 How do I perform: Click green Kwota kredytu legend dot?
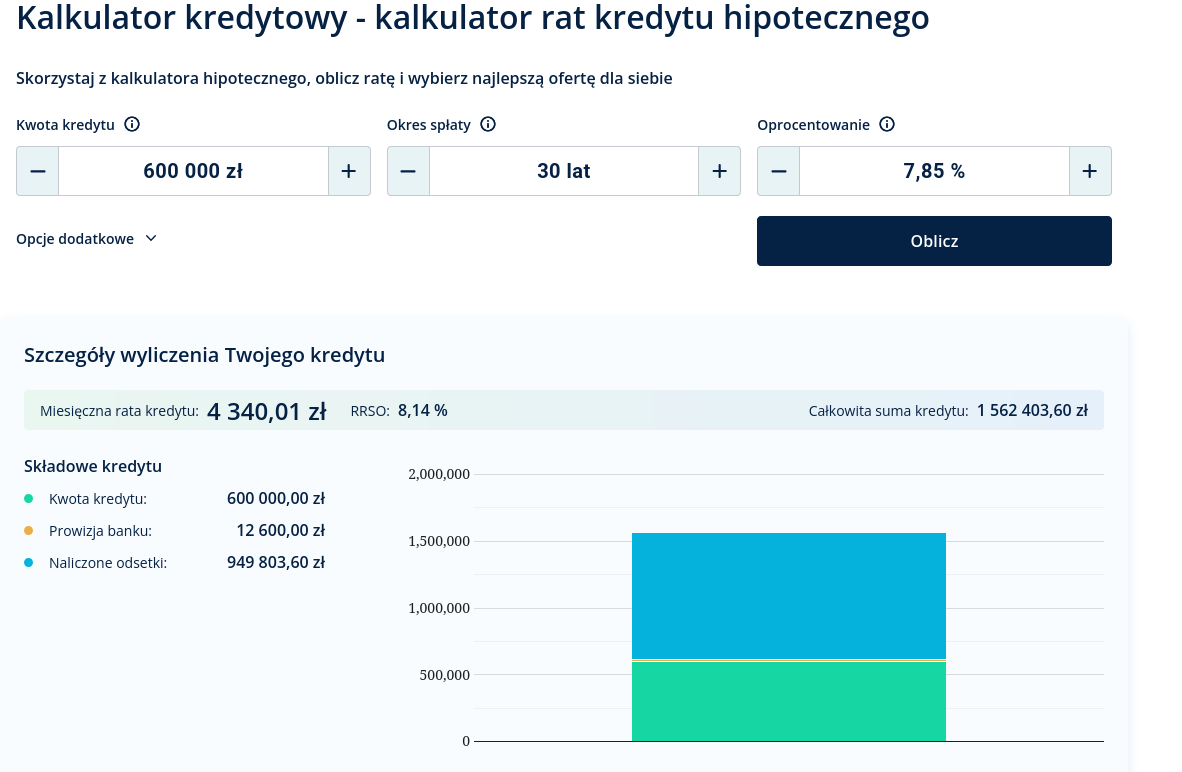[x=29, y=499]
